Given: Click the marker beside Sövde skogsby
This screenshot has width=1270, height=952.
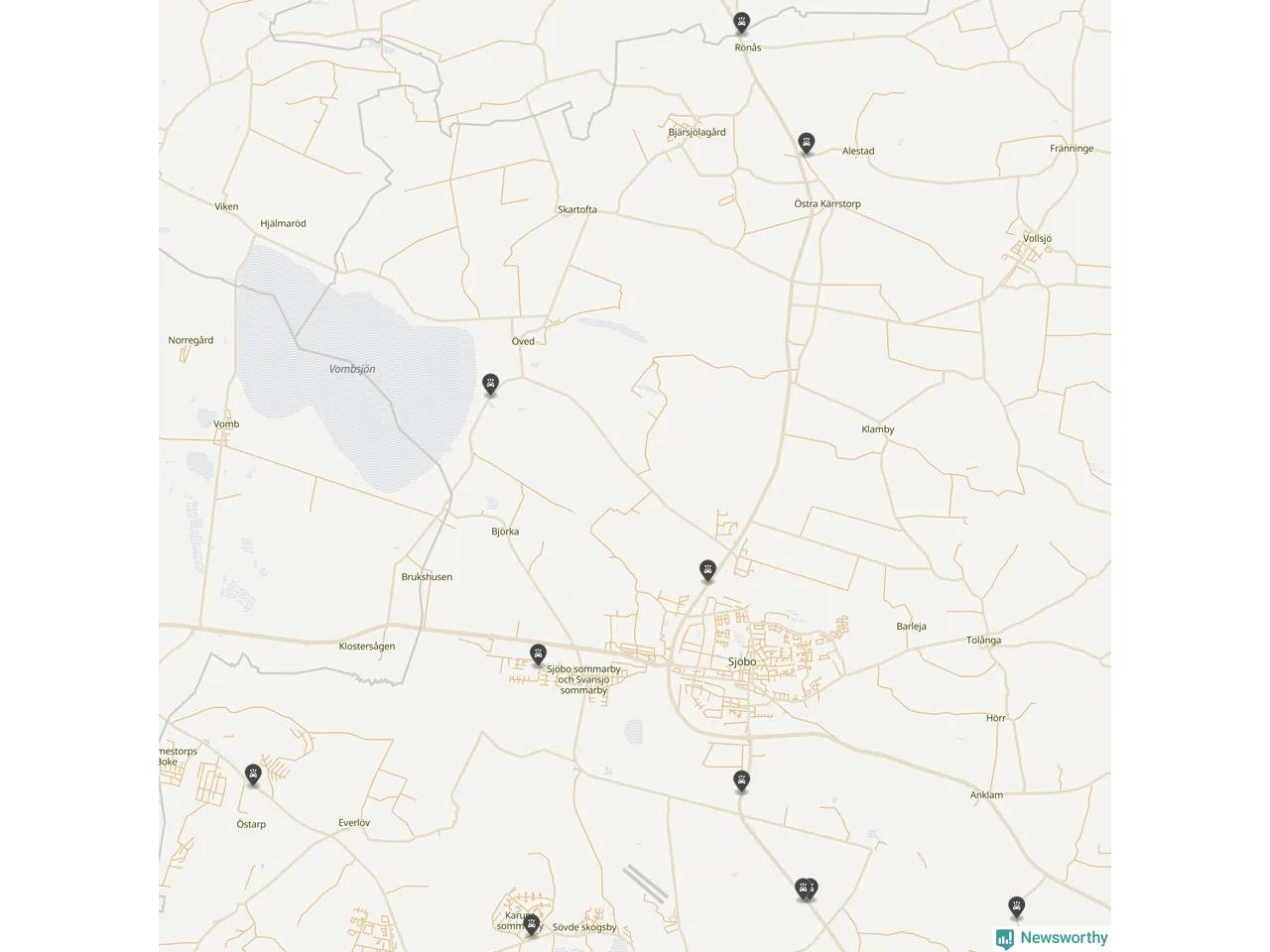Looking at the screenshot, I should point(531,924).
